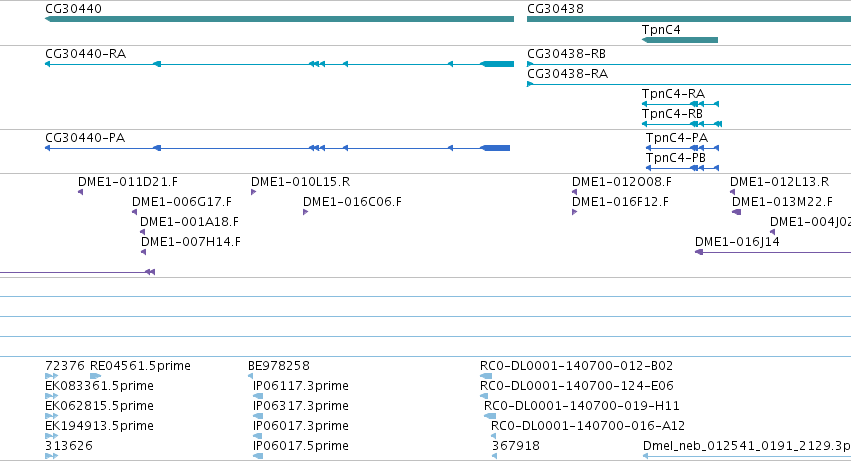851x461 pixels.
Task: Click the RC0-DL0001-140700-012-B02 label
Action: pyautogui.click(x=576, y=366)
